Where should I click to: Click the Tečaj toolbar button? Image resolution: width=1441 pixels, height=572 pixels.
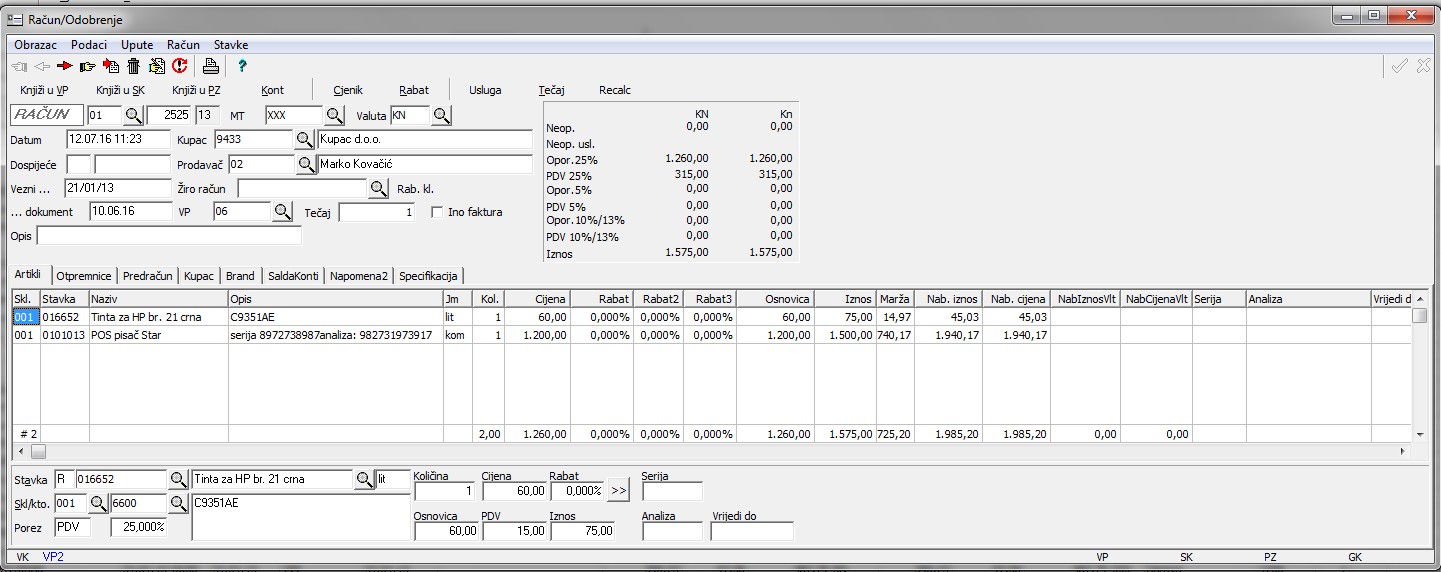click(x=551, y=90)
